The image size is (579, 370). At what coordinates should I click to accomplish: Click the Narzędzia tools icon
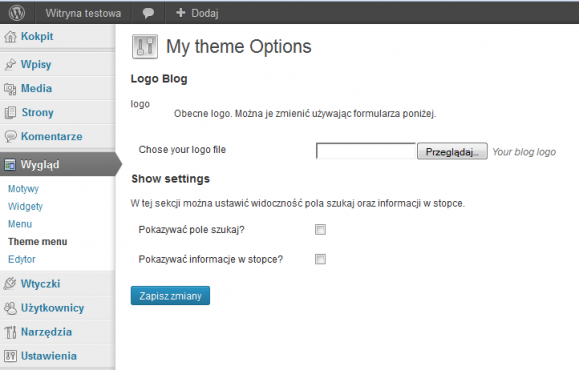[x=10, y=332]
